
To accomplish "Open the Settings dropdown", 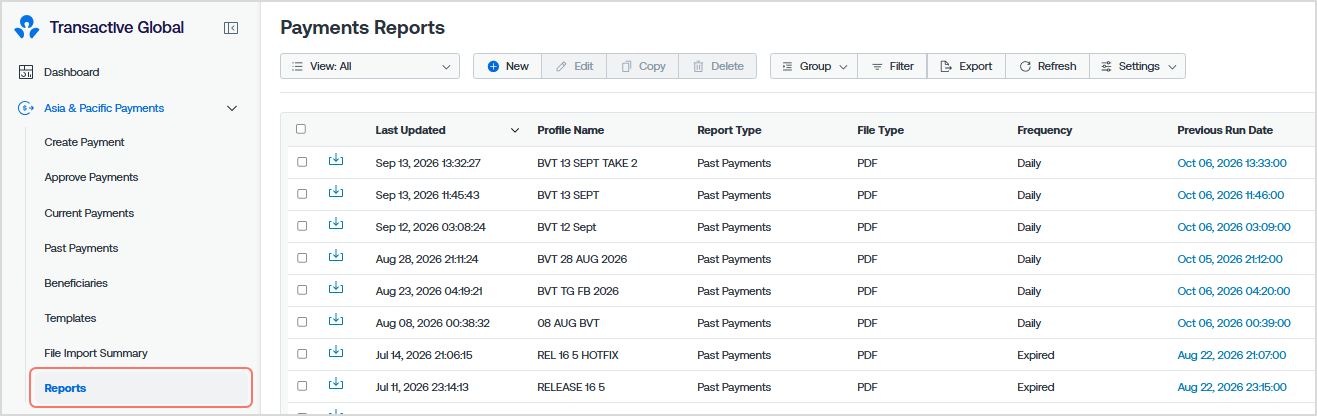I will 1137,66.
